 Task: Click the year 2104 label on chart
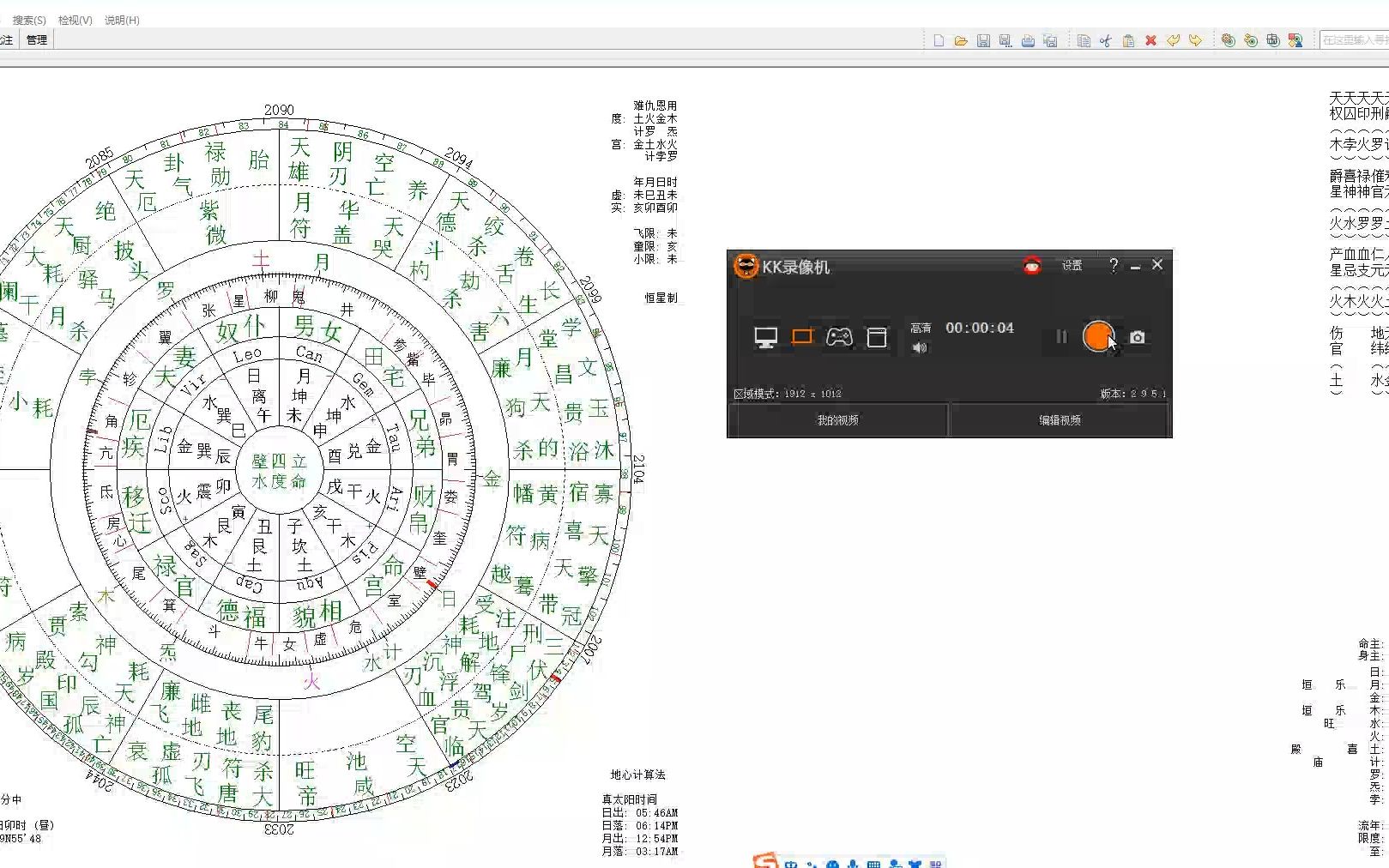(638, 469)
